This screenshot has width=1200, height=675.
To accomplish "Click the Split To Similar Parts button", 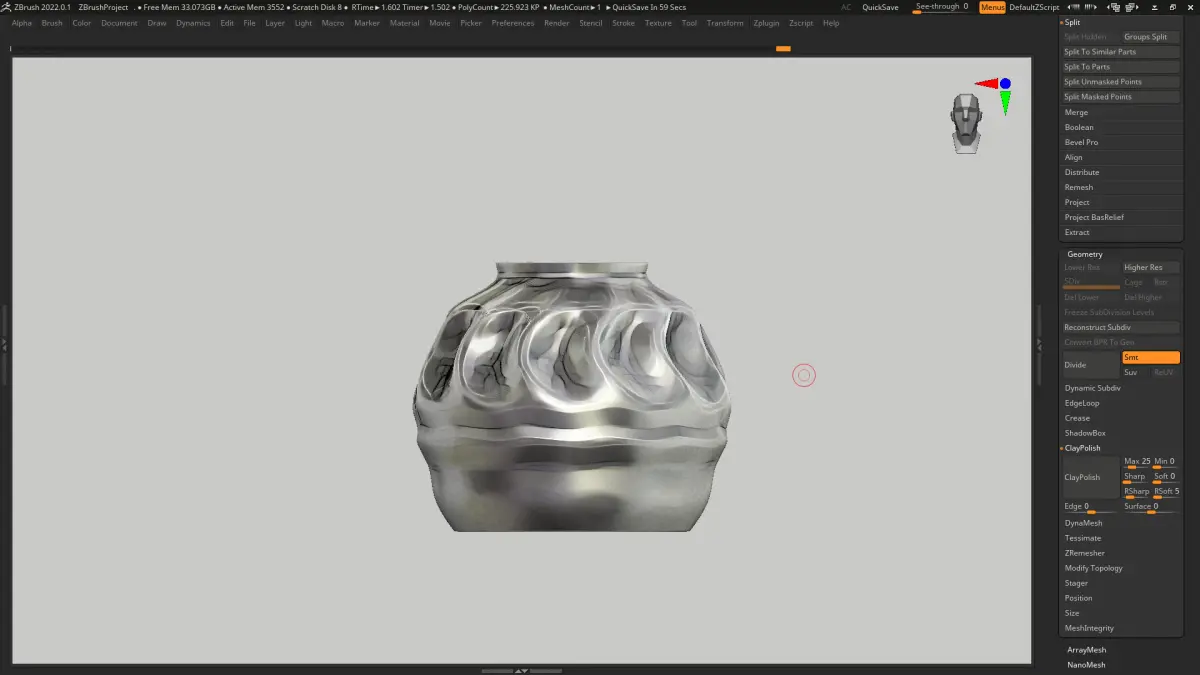I will pyautogui.click(x=1120, y=52).
